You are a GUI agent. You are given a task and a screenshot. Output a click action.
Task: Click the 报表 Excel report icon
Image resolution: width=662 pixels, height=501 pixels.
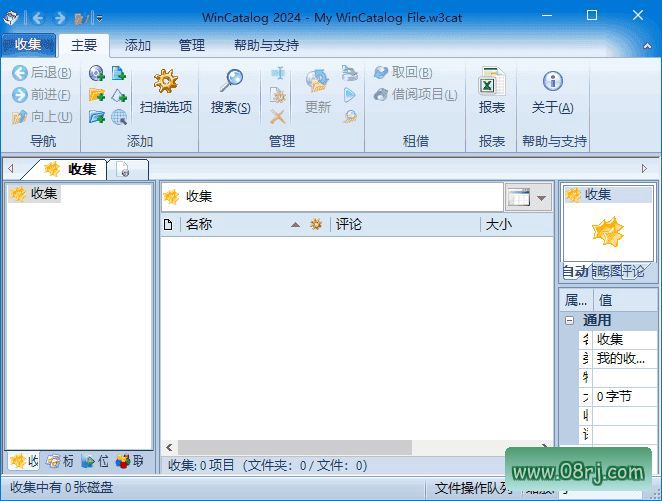[x=491, y=91]
